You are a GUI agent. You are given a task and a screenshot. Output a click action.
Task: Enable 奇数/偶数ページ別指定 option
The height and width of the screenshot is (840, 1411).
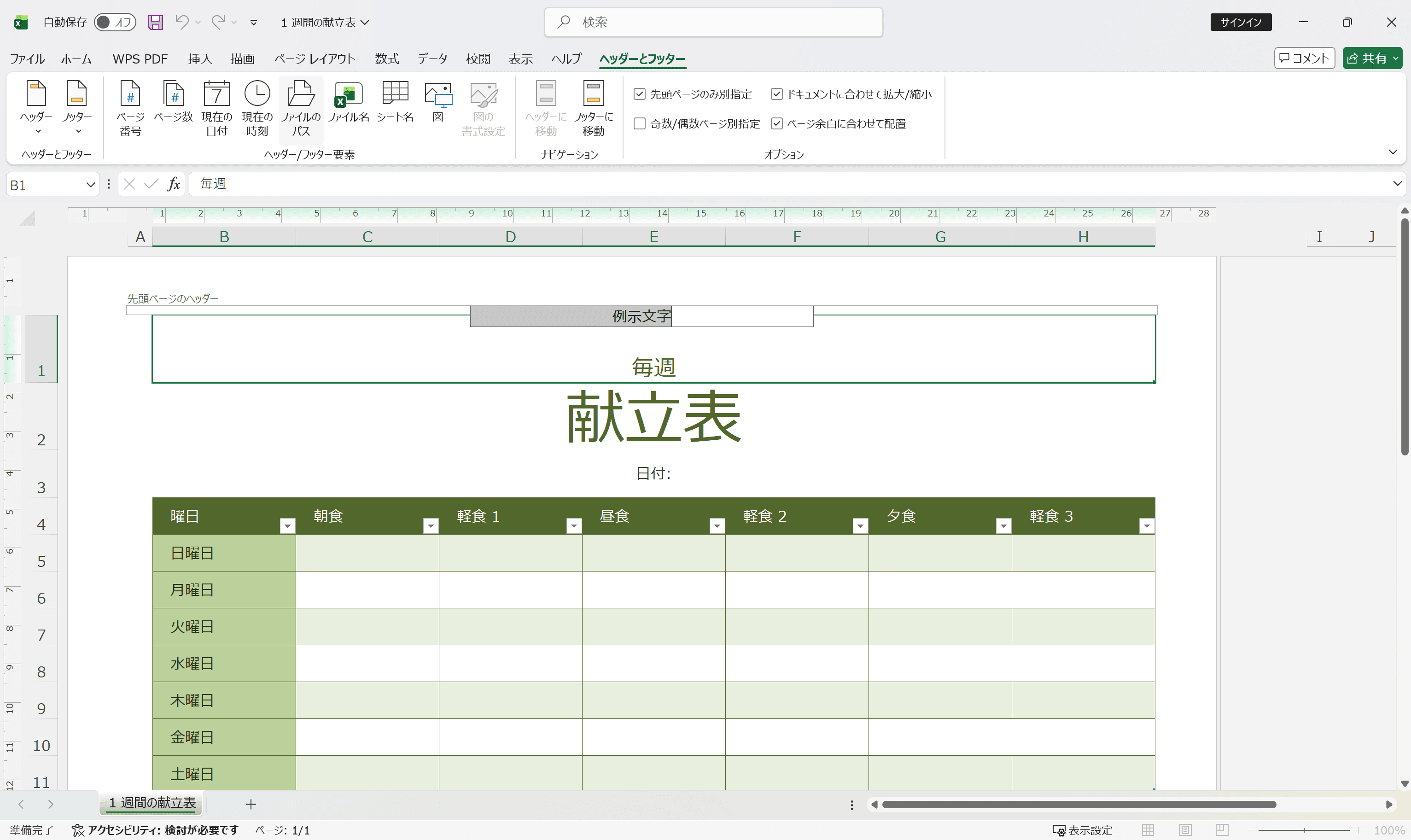pyautogui.click(x=639, y=123)
